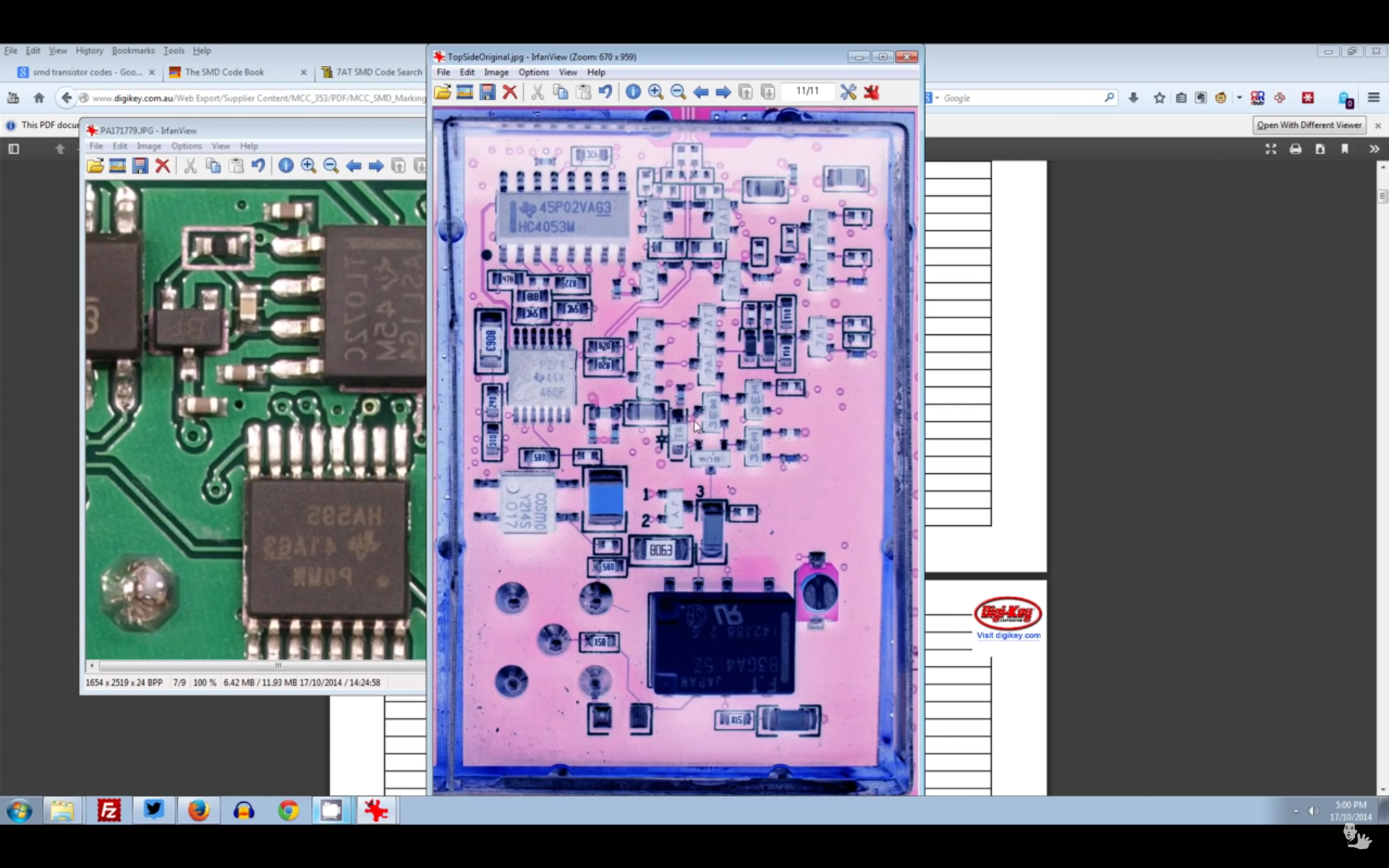The width and height of the screenshot is (1389, 868).
Task: Click Visit digikey.com link
Action: click(1008, 636)
